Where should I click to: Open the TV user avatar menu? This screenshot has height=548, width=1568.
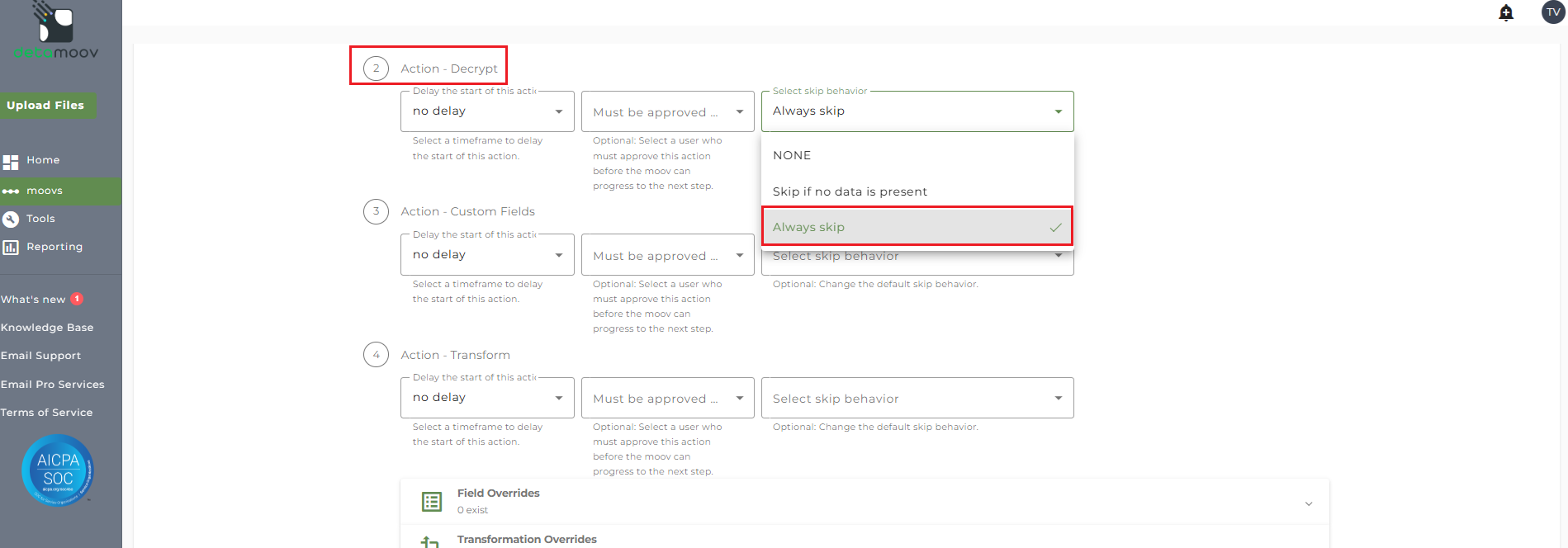(x=1553, y=12)
